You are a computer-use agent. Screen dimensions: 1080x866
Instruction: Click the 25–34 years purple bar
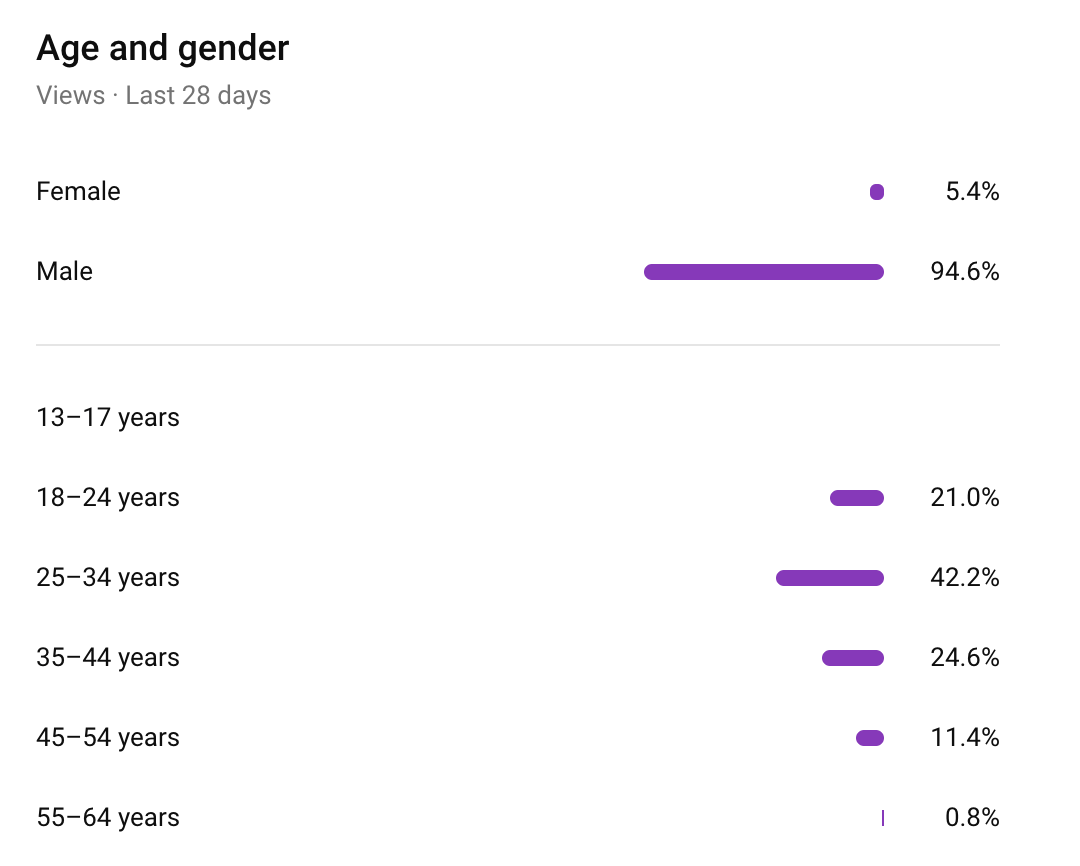pos(830,578)
